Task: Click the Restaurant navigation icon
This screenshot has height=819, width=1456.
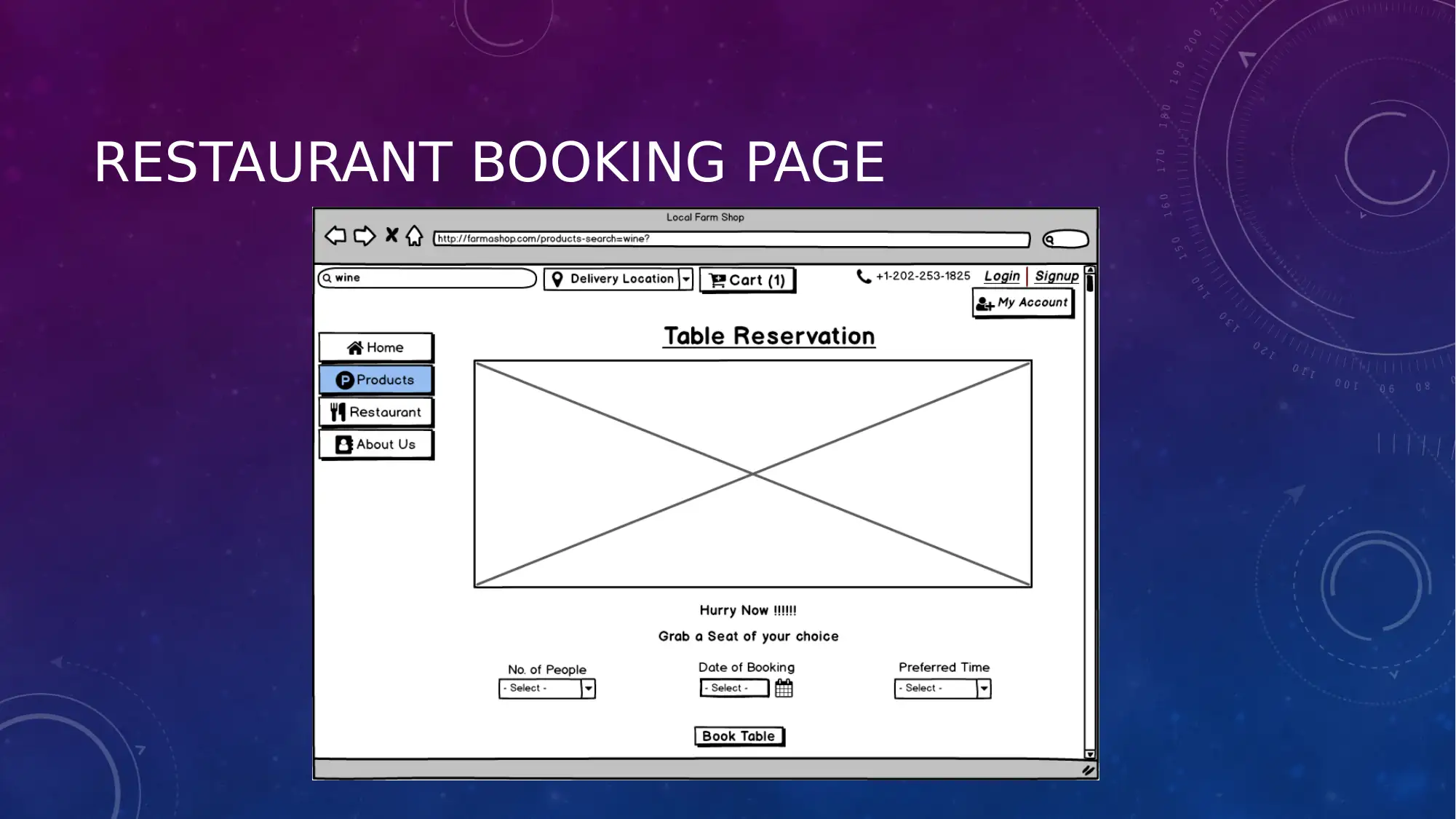Action: (x=339, y=411)
